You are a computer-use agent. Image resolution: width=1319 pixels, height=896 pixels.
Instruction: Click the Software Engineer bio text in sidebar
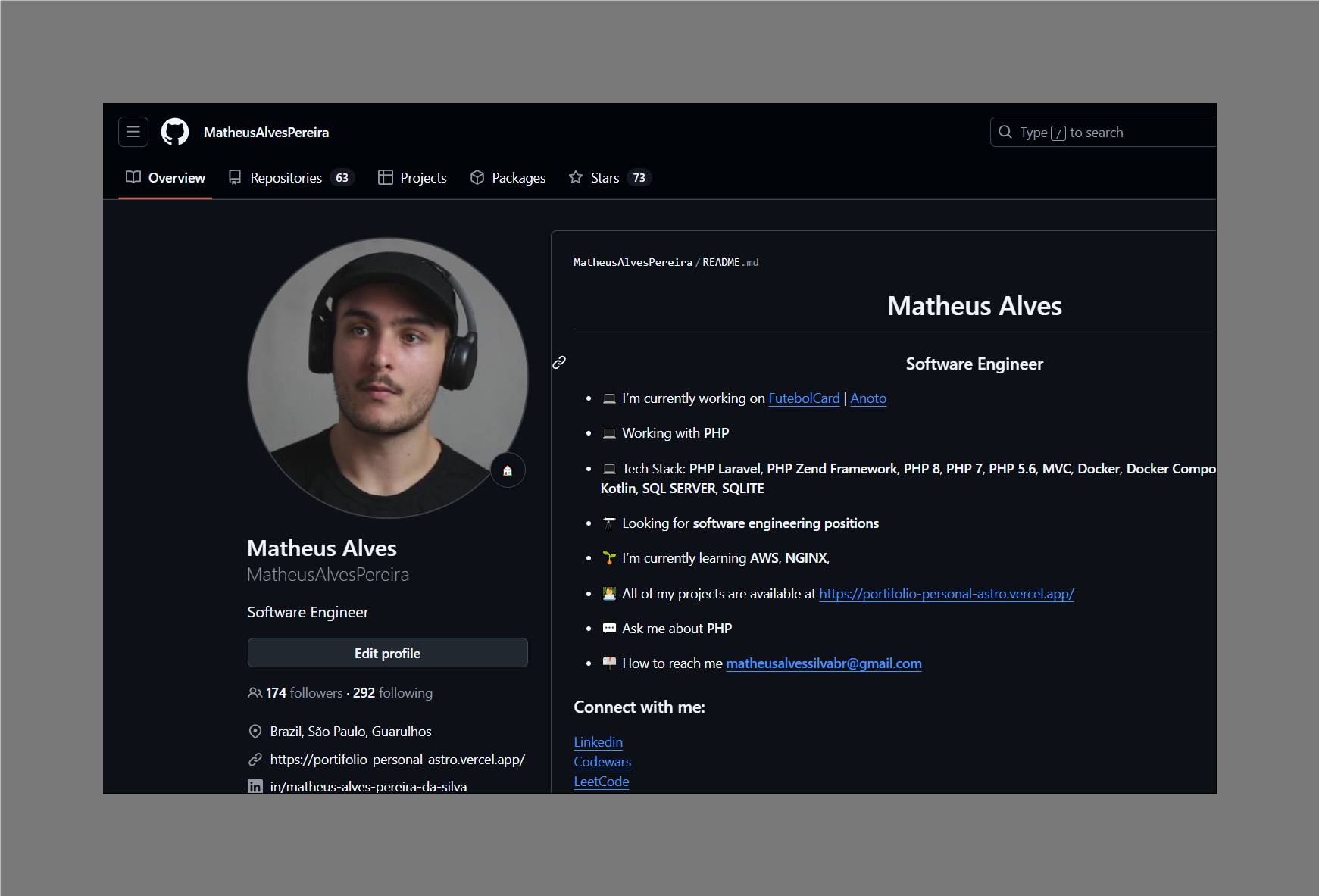point(308,612)
